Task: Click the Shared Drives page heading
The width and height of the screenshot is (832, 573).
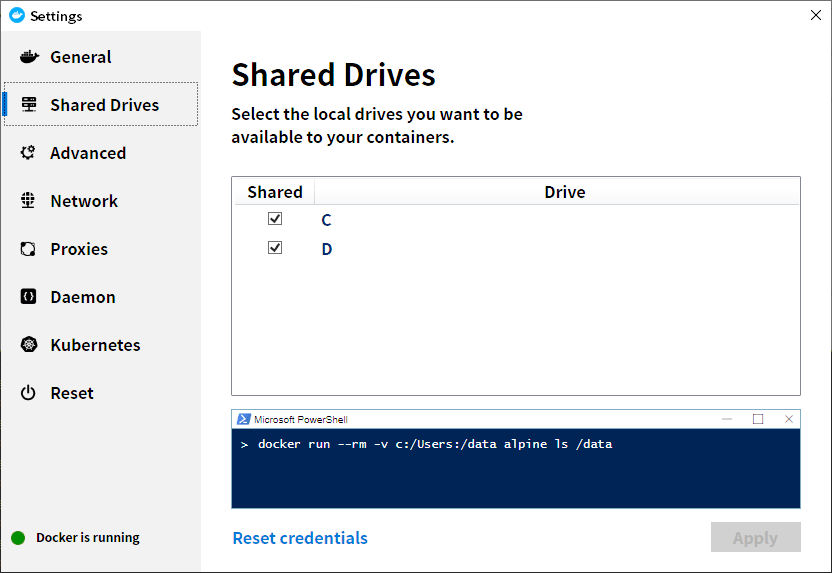Action: (x=333, y=74)
